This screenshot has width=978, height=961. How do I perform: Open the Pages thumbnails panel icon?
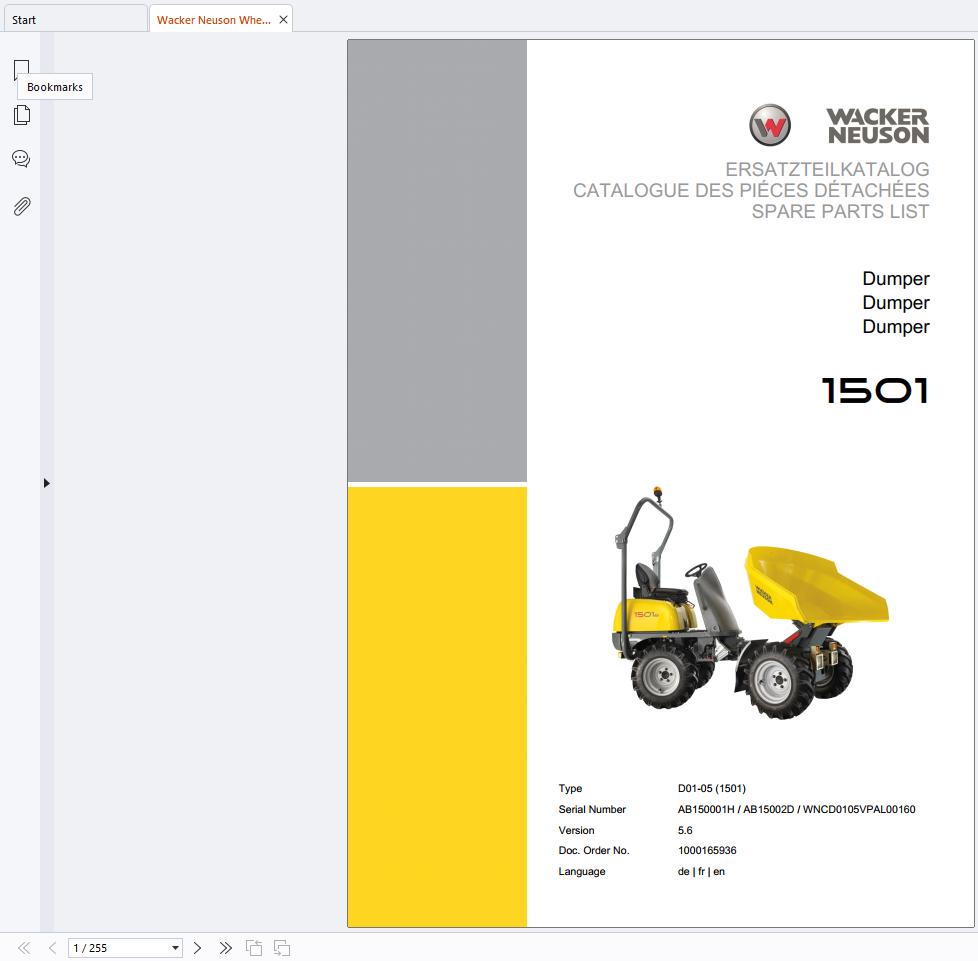coord(21,115)
